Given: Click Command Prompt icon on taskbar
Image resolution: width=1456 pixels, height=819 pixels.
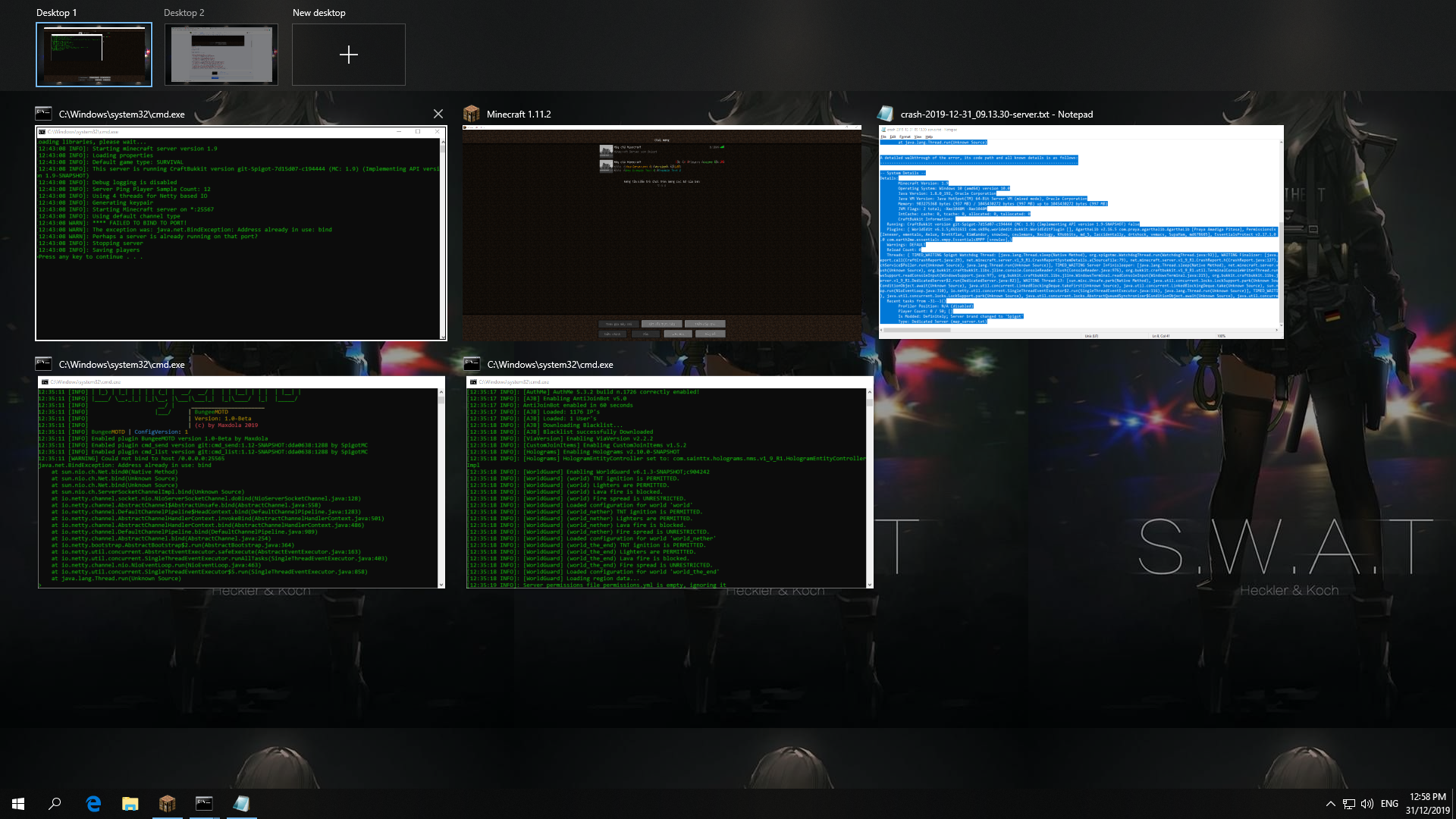Looking at the screenshot, I should (204, 804).
